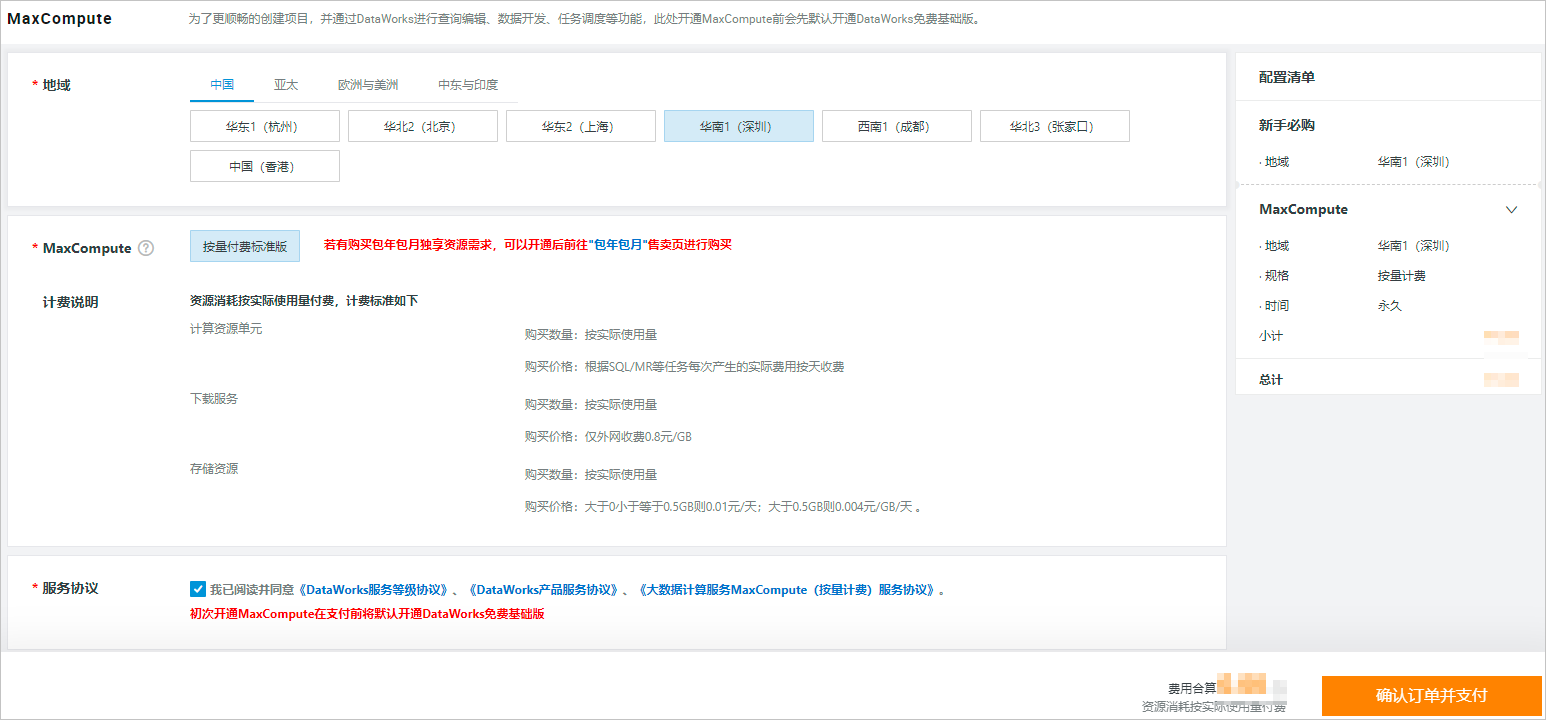Image resolution: width=1546 pixels, height=720 pixels.
Task: Click the MaxCompute help question-mark icon
Action: coord(146,248)
